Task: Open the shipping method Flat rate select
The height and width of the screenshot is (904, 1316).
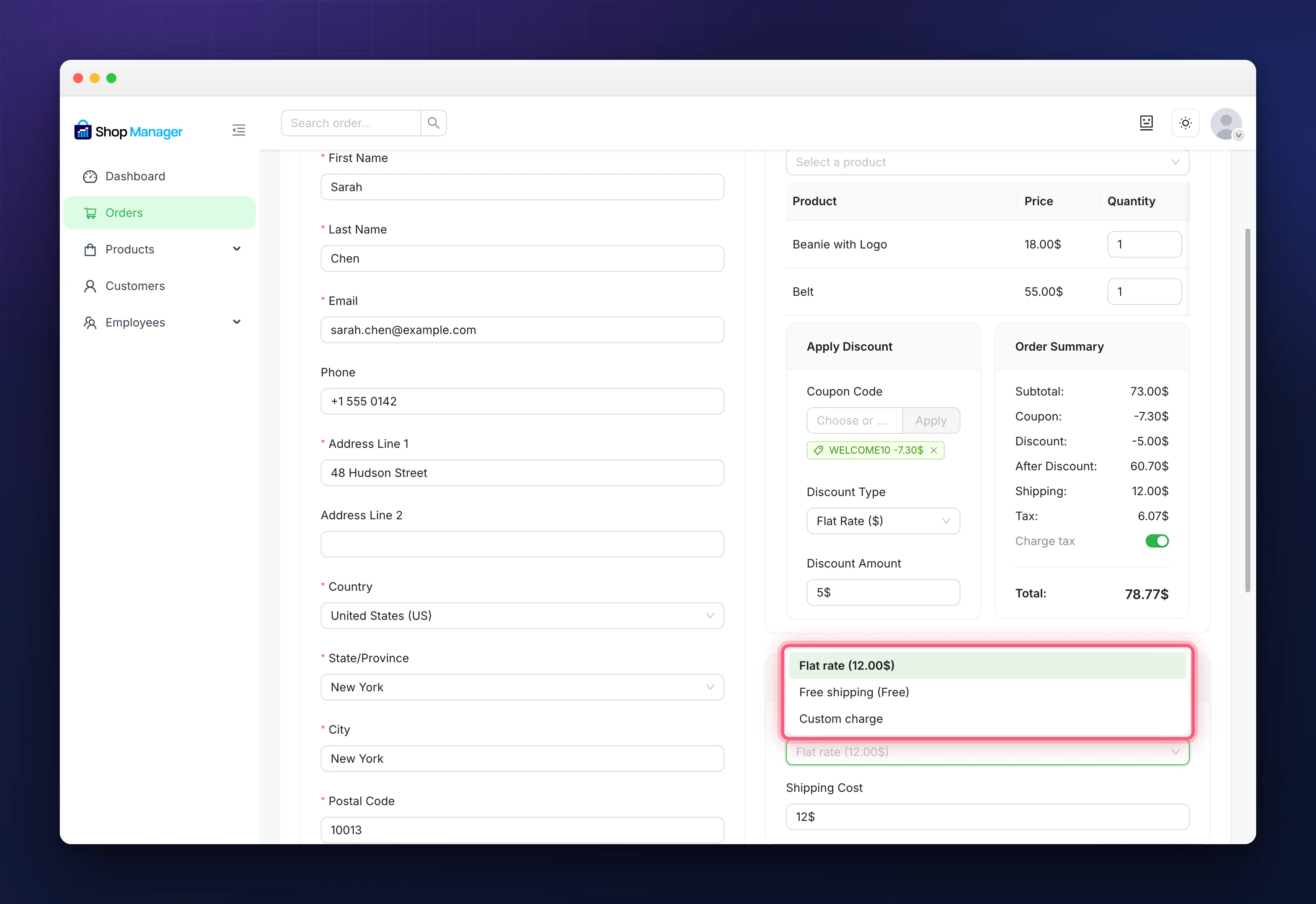Action: tap(987, 752)
